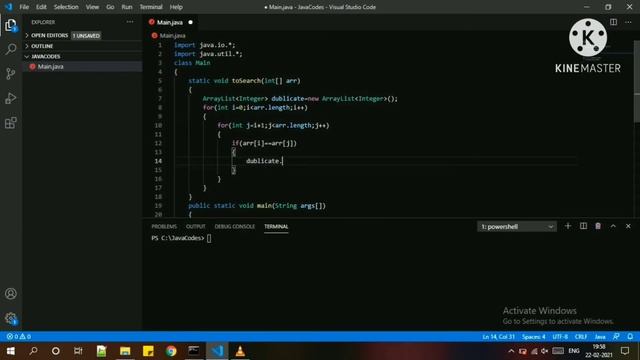The width and height of the screenshot is (640, 360).
Task: Expand the Outline section
Action: pyautogui.click(x=82, y=46)
